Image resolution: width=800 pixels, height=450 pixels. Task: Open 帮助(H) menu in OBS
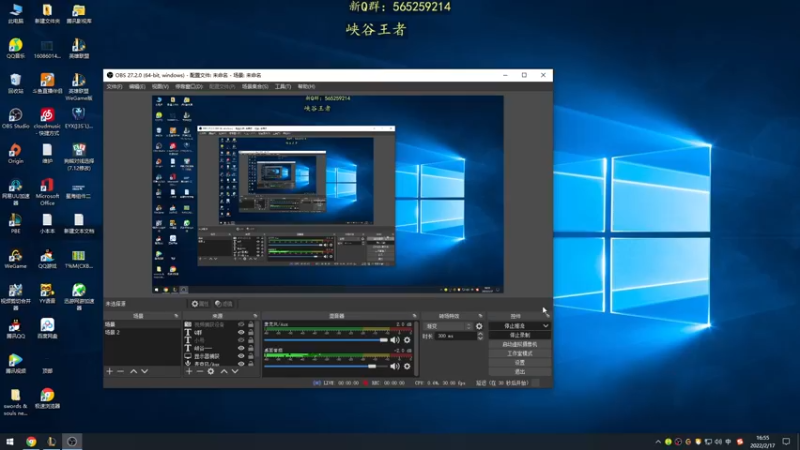[306, 87]
